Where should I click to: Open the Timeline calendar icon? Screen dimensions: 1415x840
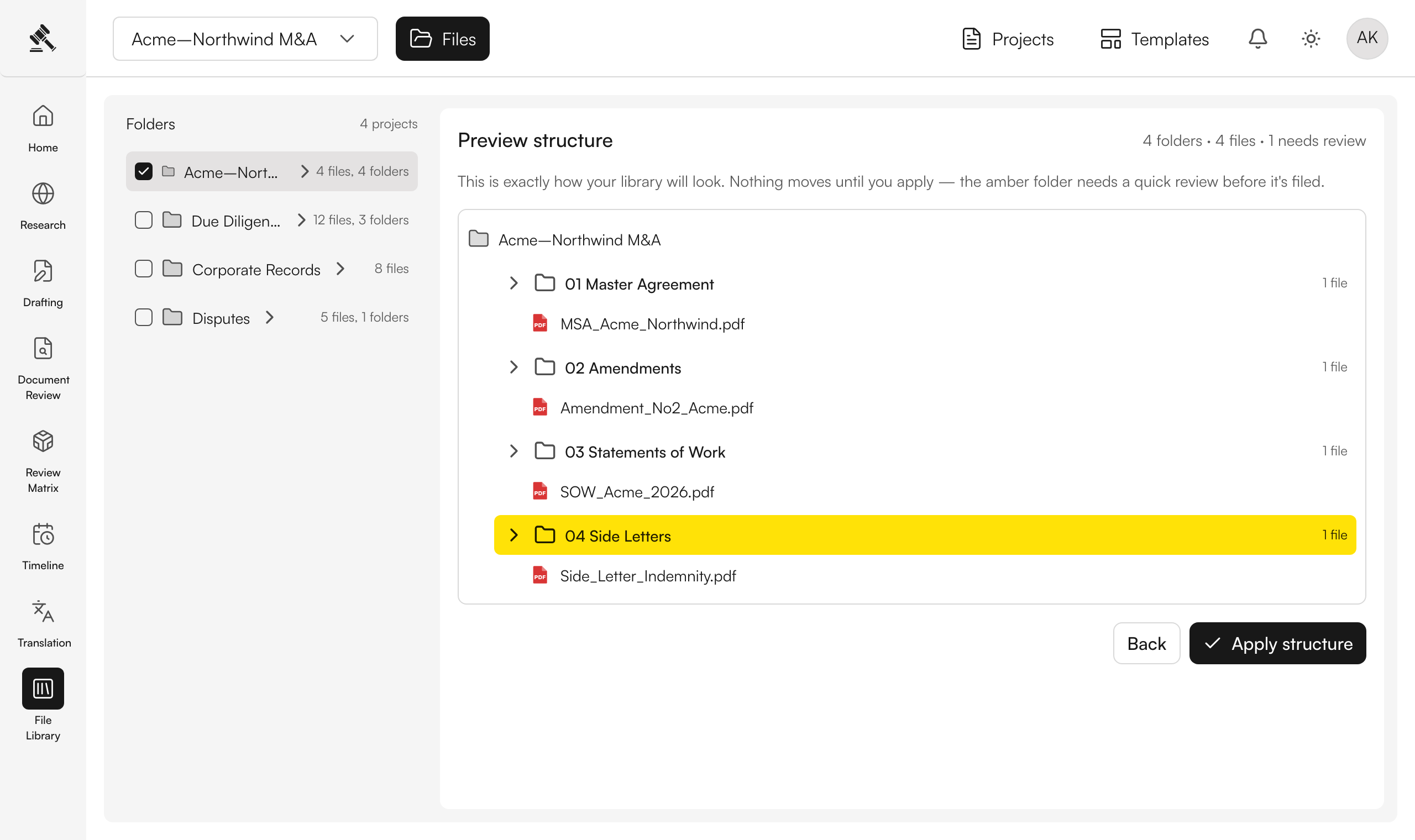(43, 534)
